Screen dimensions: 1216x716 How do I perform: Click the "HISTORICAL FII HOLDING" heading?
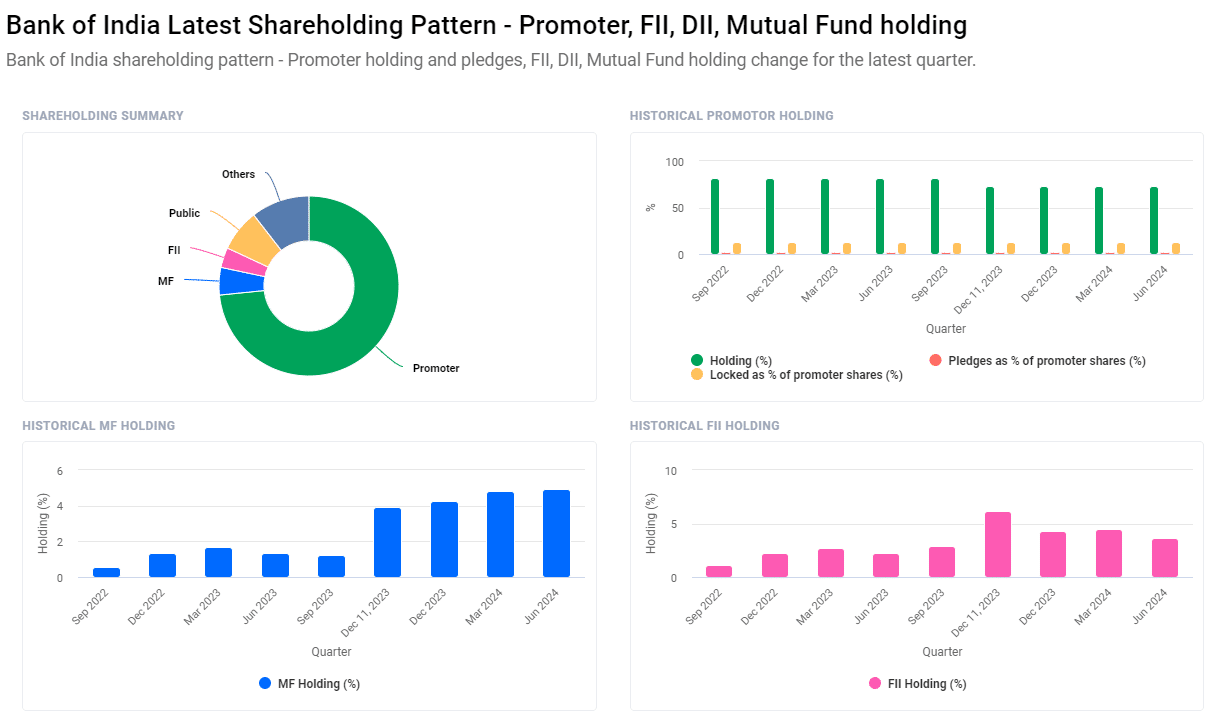point(705,426)
